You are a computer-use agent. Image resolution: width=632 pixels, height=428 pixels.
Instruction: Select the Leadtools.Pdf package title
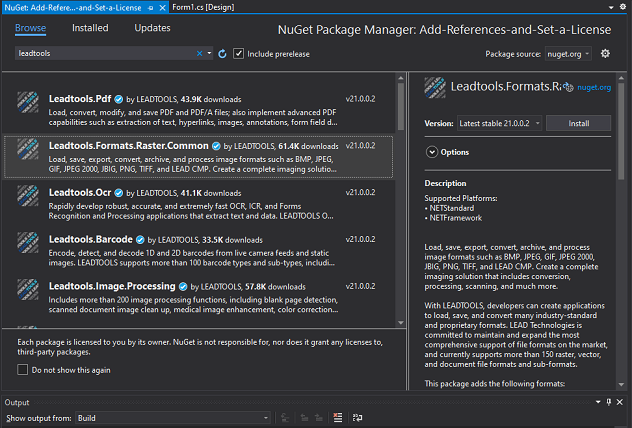tap(80, 99)
